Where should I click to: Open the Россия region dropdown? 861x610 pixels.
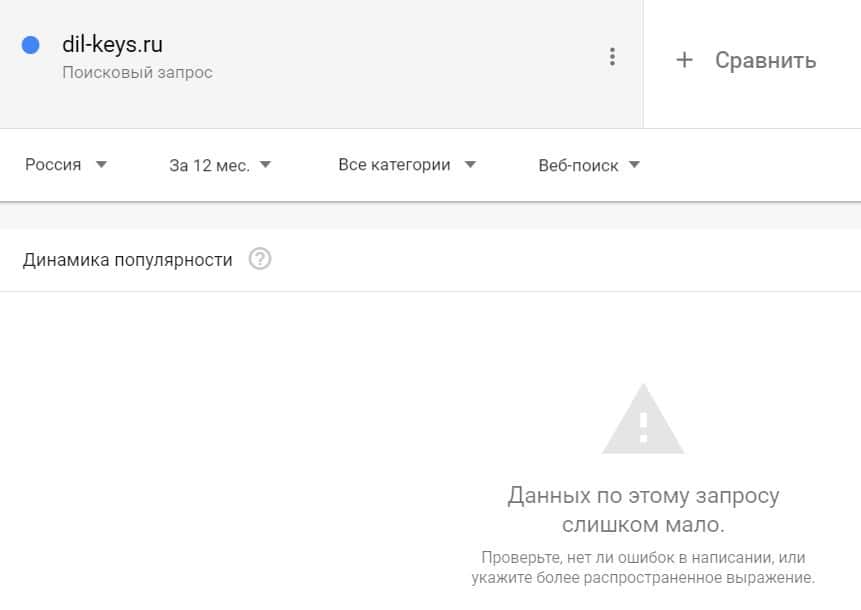coord(66,165)
